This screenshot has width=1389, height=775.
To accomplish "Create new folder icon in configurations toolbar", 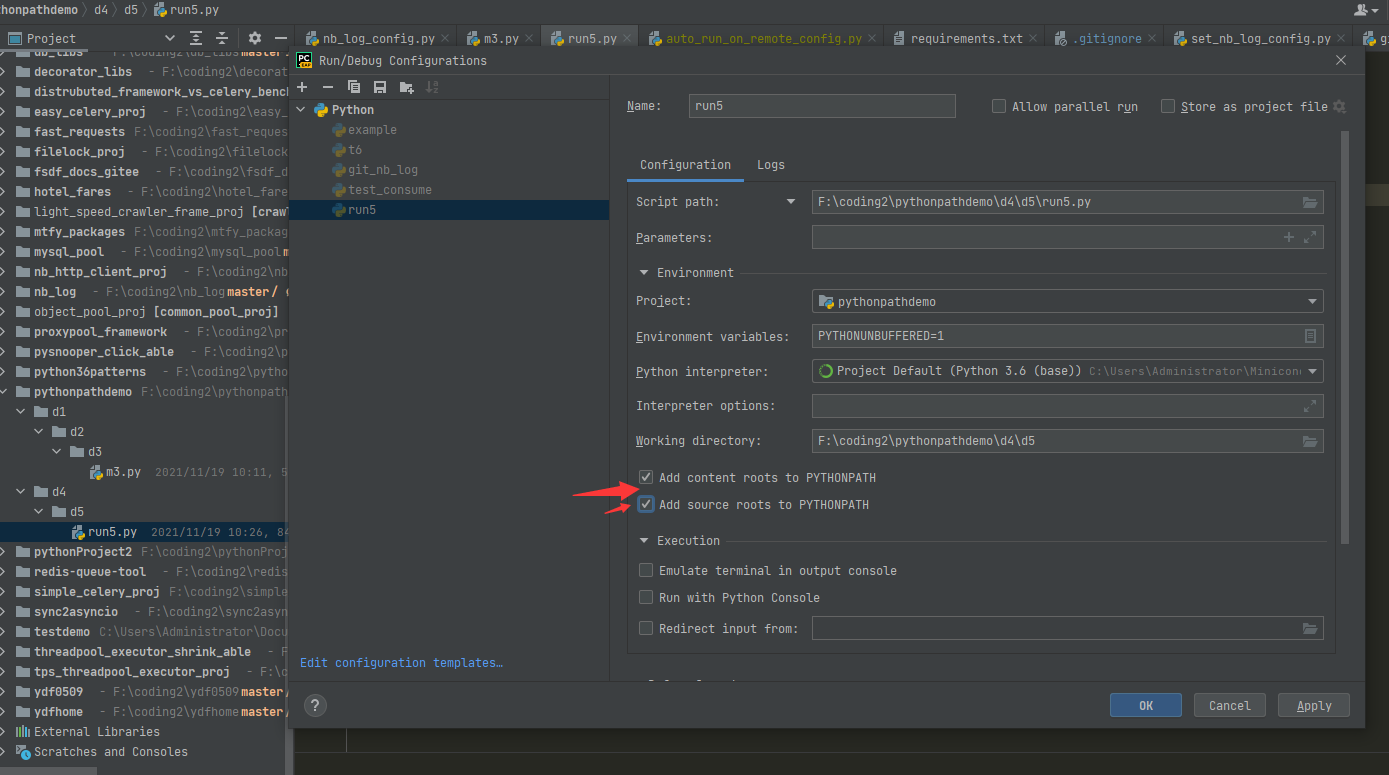I will pyautogui.click(x=406, y=87).
